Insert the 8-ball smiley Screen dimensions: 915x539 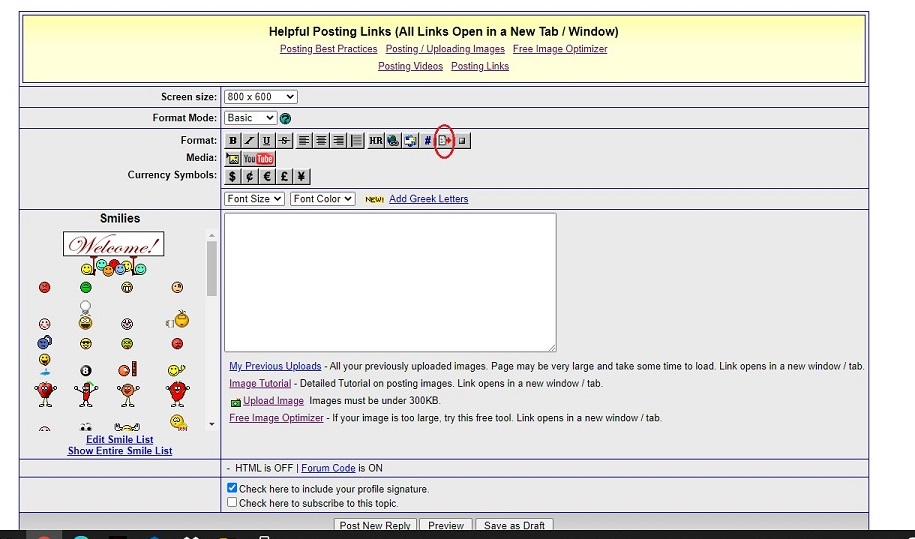coord(85,370)
